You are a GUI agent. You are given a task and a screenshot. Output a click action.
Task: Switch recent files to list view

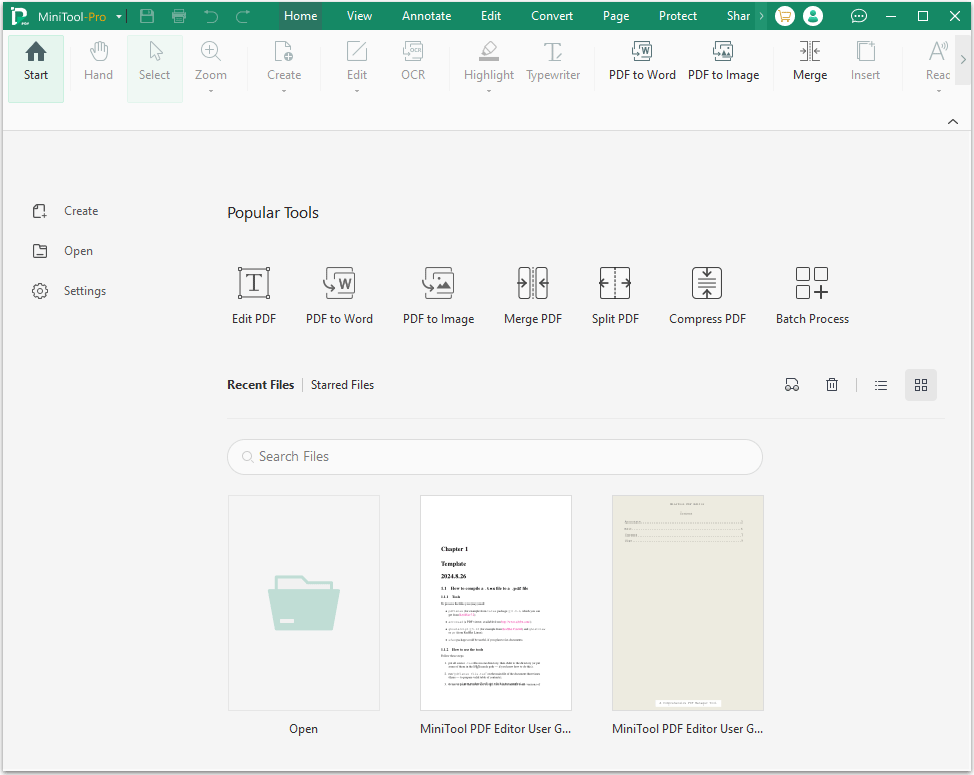click(881, 385)
